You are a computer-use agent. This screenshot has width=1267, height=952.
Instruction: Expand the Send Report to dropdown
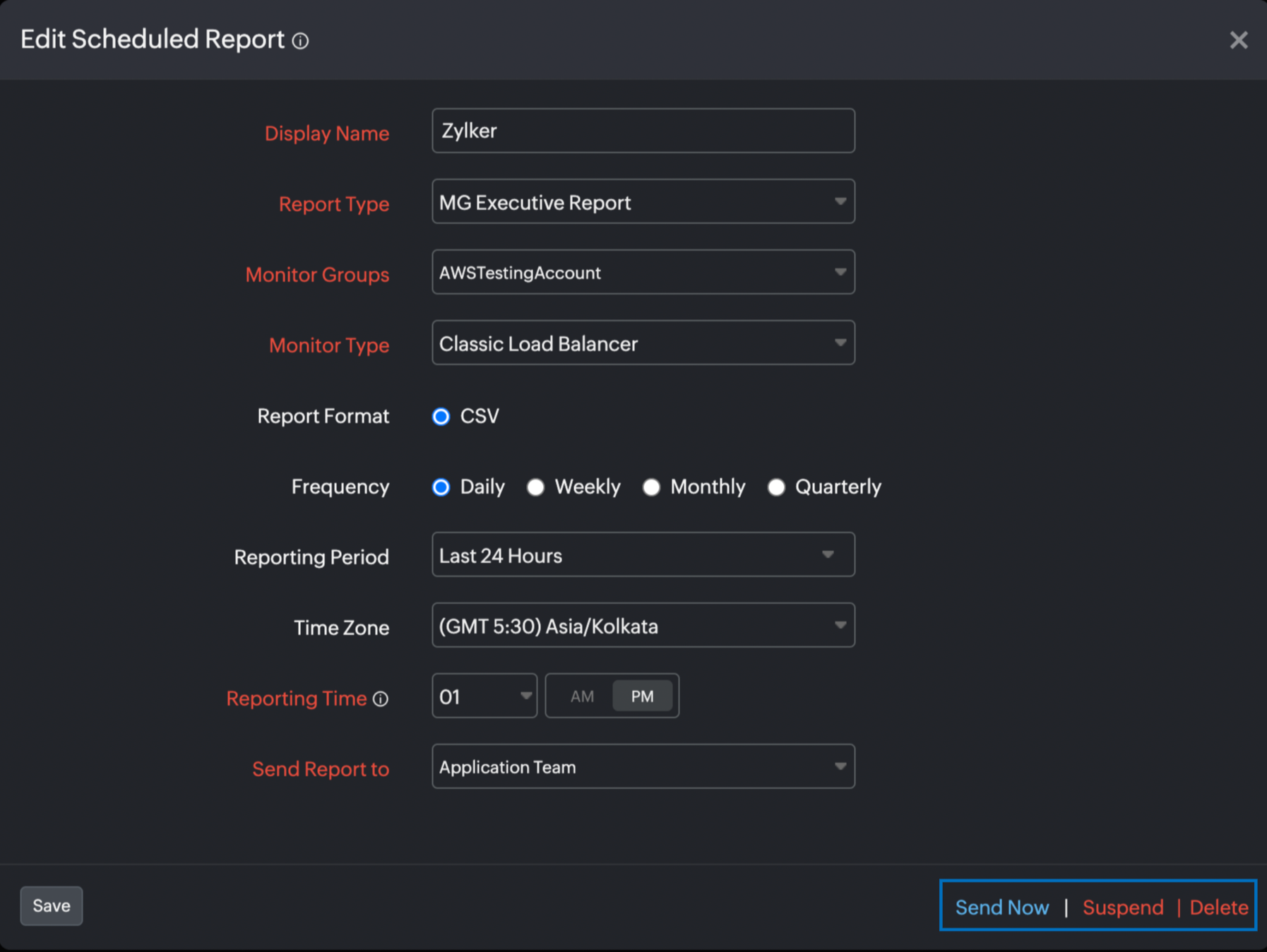(643, 767)
